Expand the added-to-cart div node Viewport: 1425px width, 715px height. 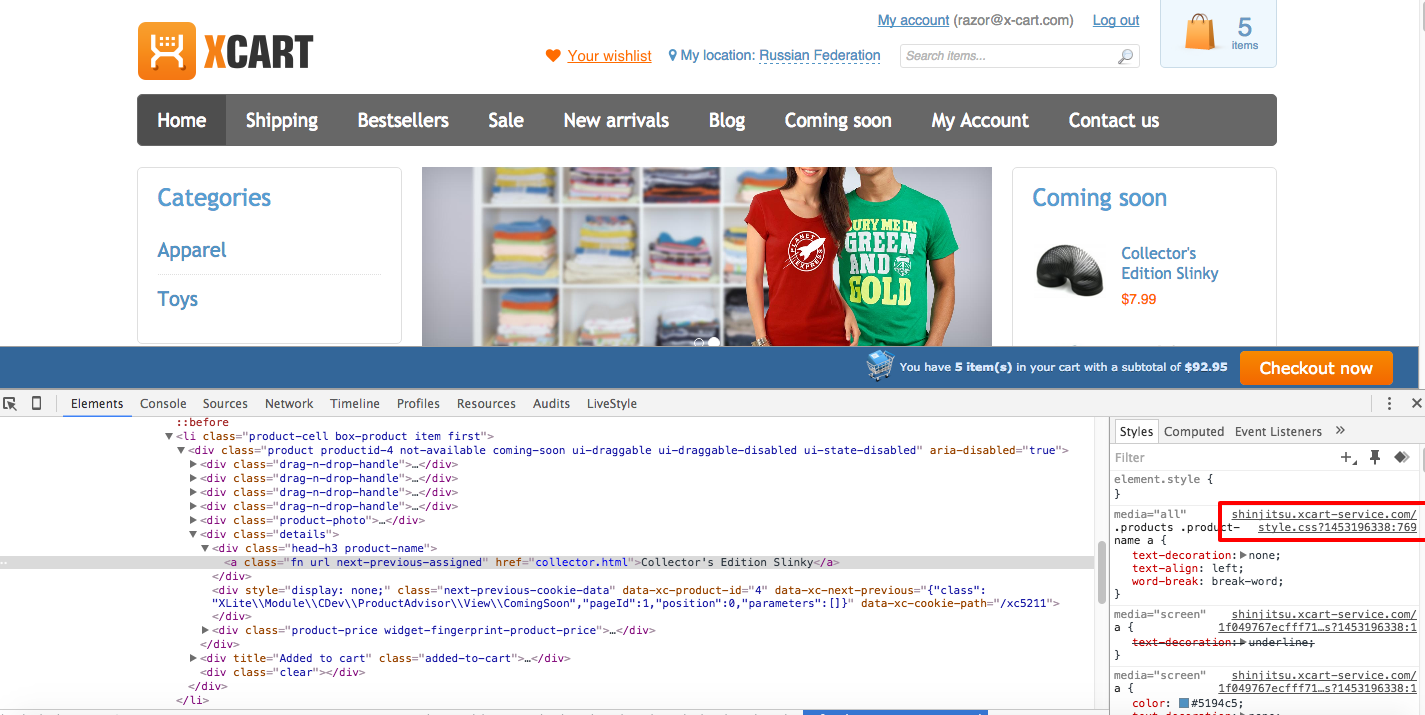point(194,658)
